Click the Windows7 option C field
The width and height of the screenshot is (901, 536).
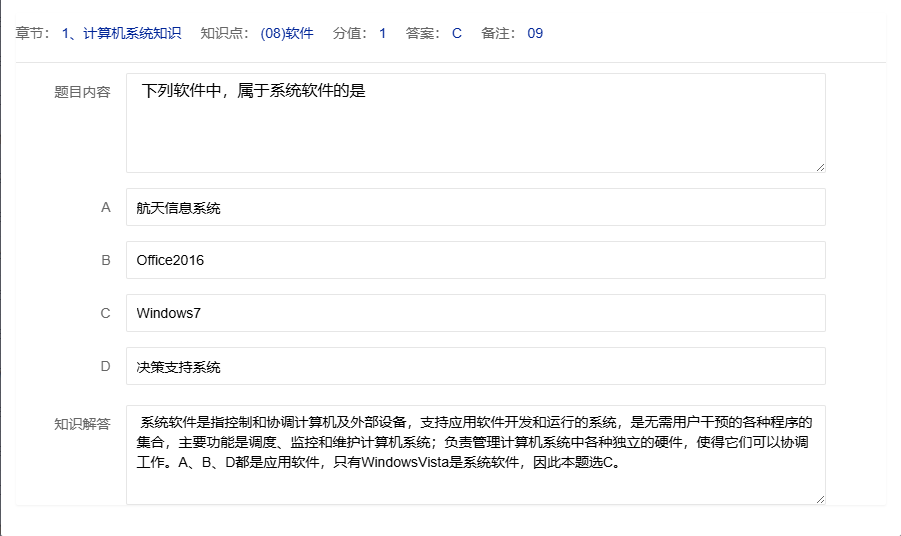coord(475,313)
